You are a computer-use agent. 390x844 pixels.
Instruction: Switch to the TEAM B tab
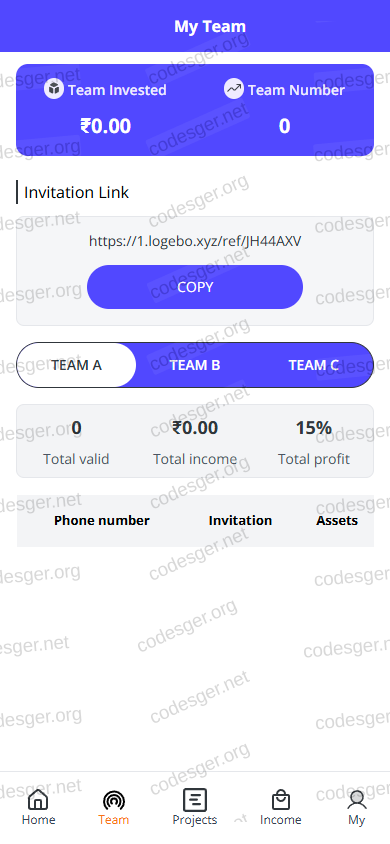click(x=195, y=365)
